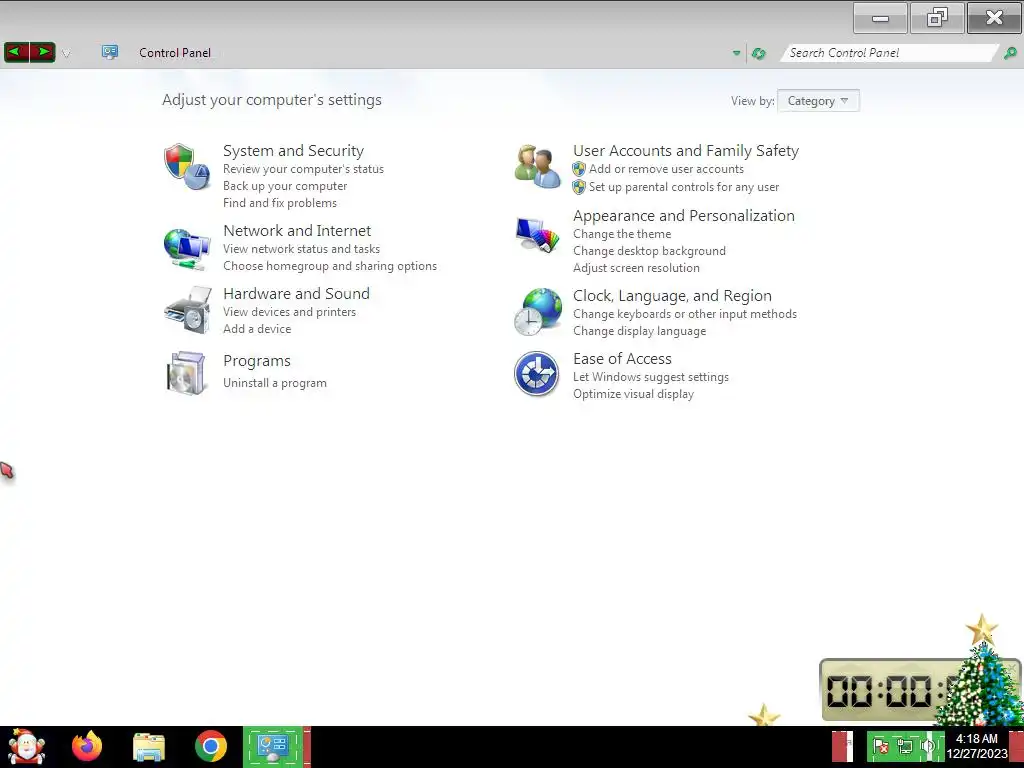Viewport: 1024px width, 768px height.
Task: Open System and Security heading link
Action: pyautogui.click(x=293, y=151)
